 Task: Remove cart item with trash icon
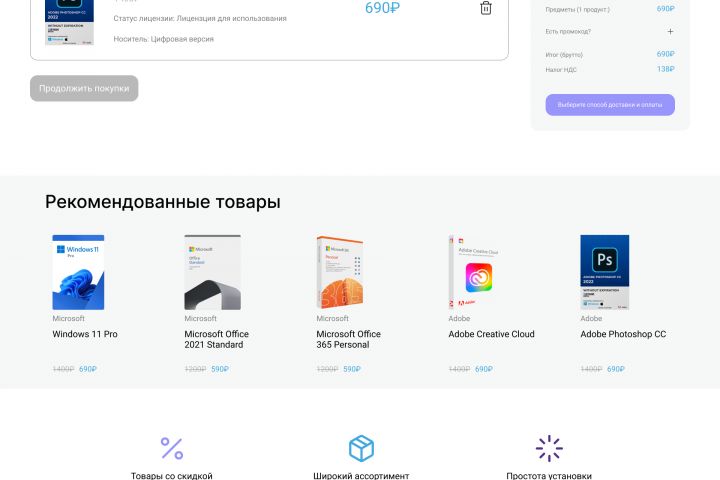485,8
